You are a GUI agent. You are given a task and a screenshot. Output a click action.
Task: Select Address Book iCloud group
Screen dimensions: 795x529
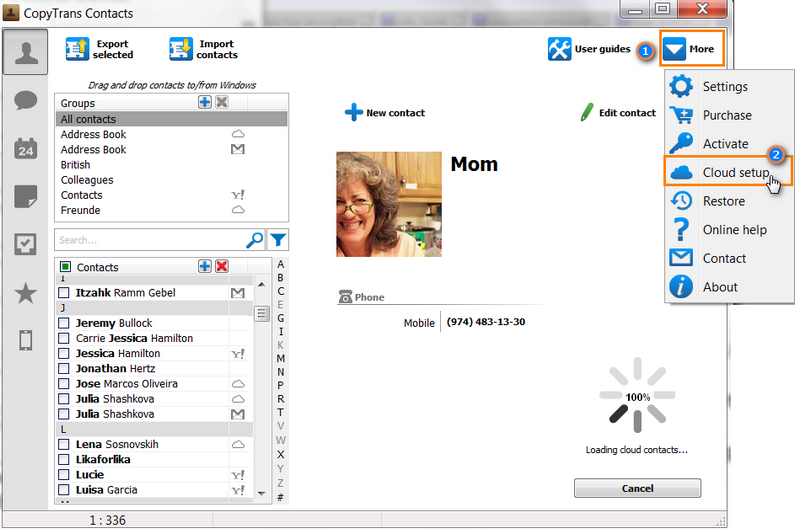171,134
